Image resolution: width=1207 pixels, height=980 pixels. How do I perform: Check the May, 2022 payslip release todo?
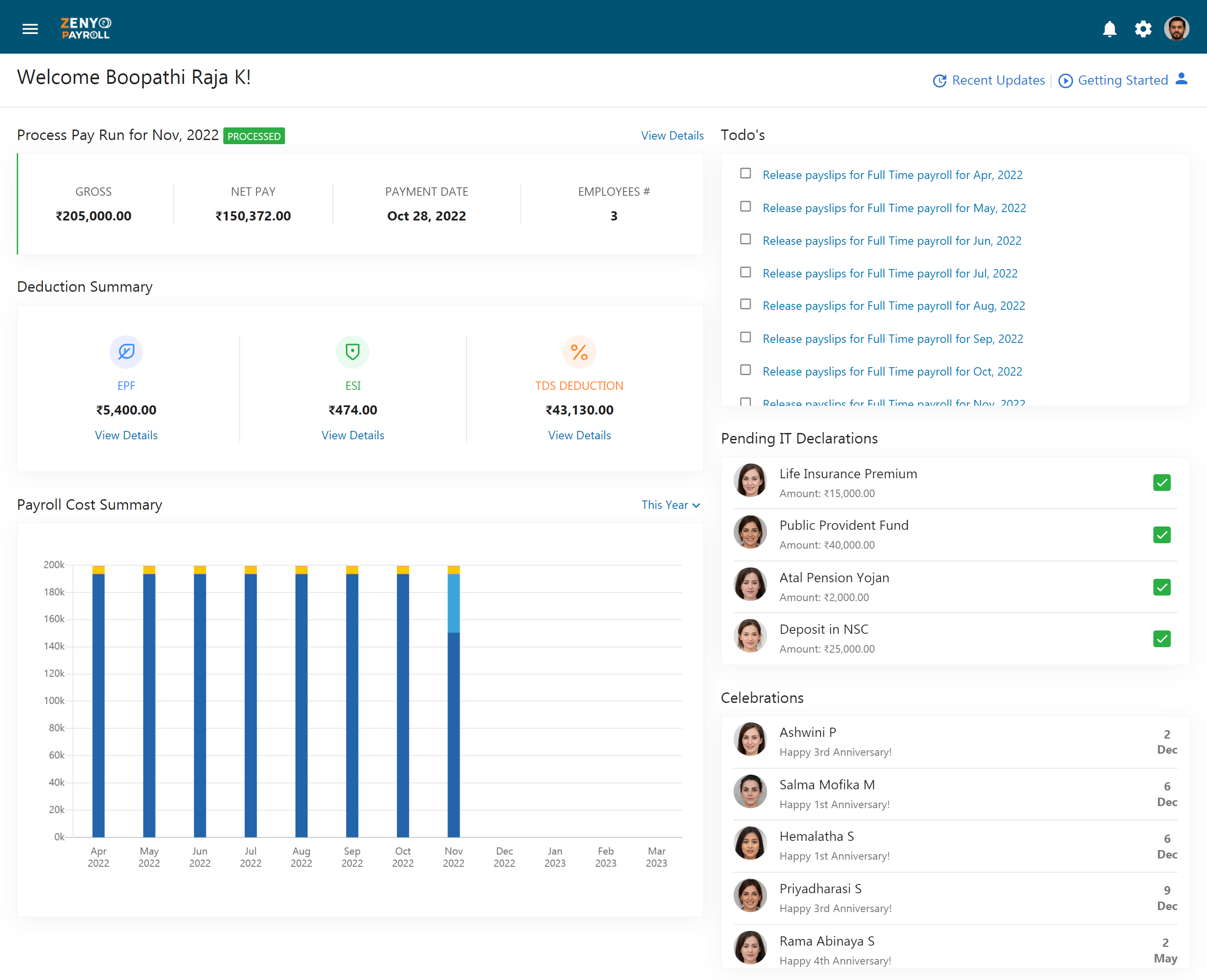[746, 207]
